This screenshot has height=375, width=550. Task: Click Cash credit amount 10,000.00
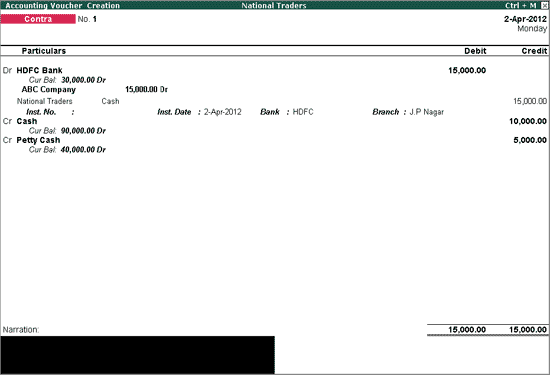click(528, 121)
